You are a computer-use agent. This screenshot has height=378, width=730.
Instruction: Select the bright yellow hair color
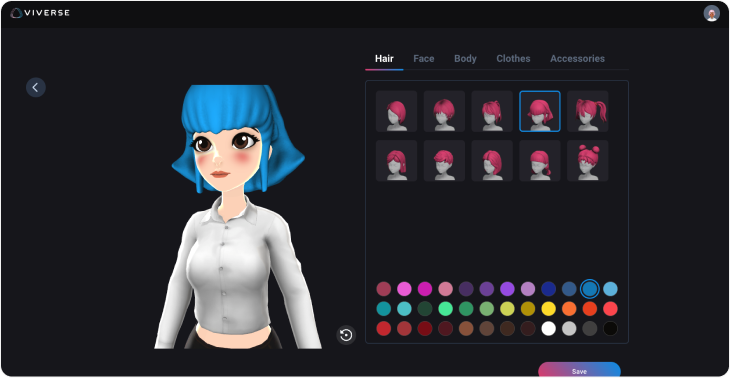coord(548,309)
